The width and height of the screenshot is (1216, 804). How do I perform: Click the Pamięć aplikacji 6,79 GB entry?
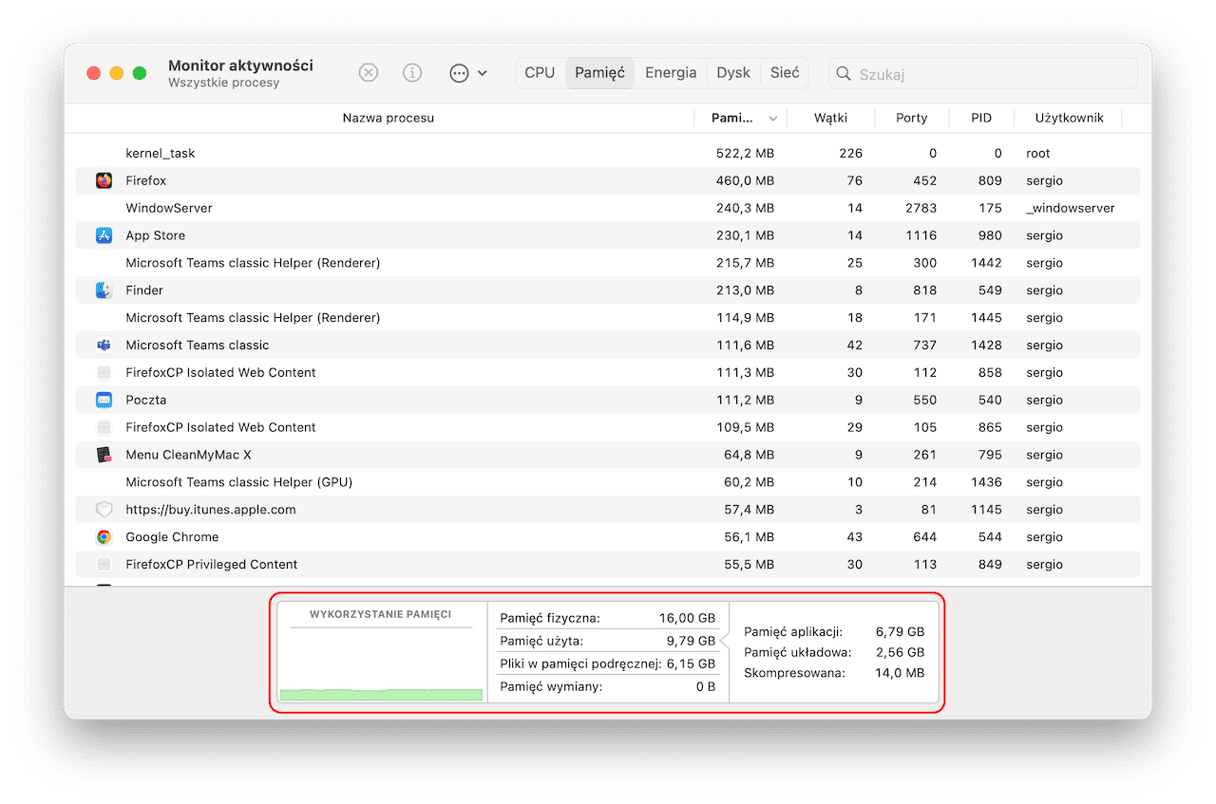tap(834, 632)
